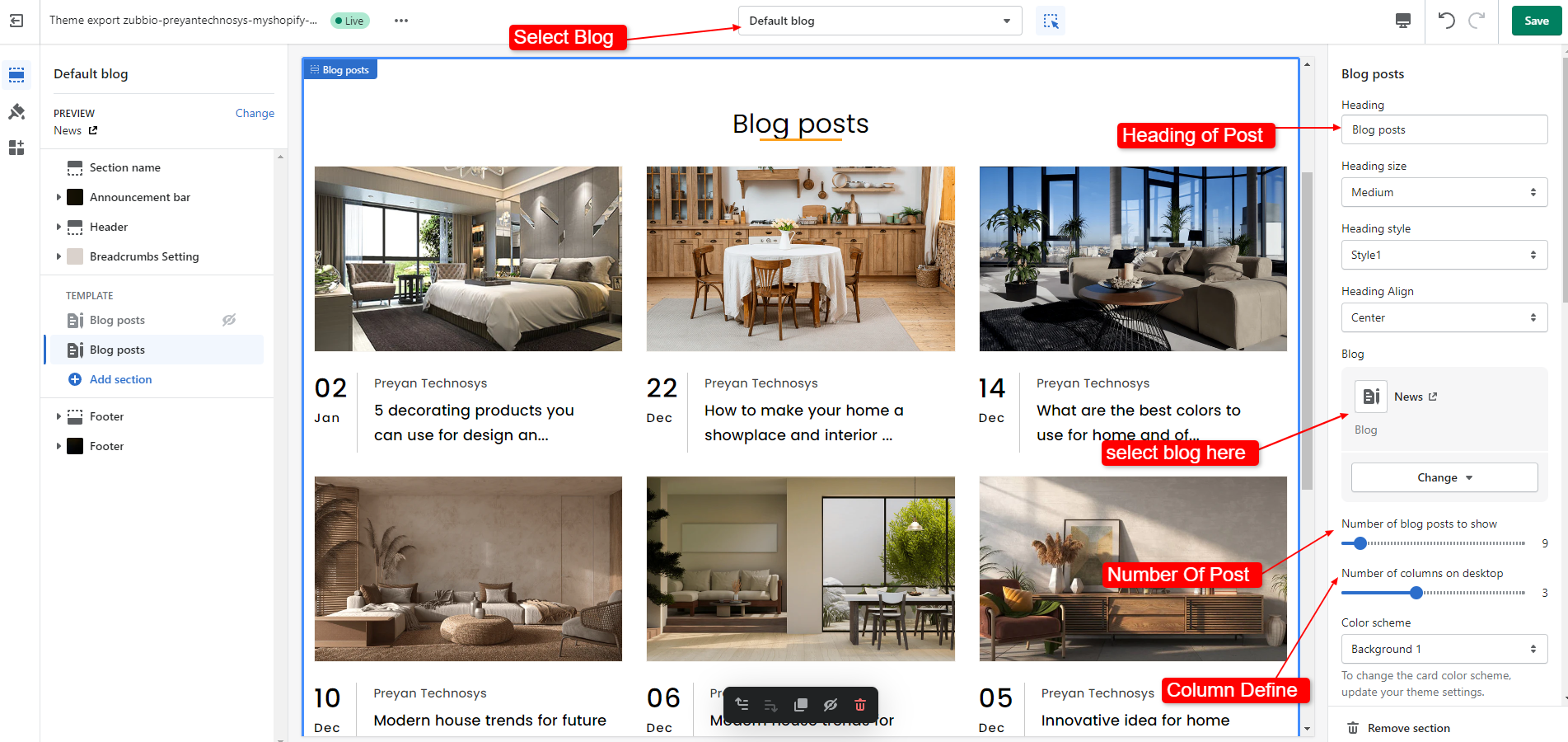The height and width of the screenshot is (742, 1568).
Task: Undo the last change
Action: pyautogui.click(x=1447, y=21)
